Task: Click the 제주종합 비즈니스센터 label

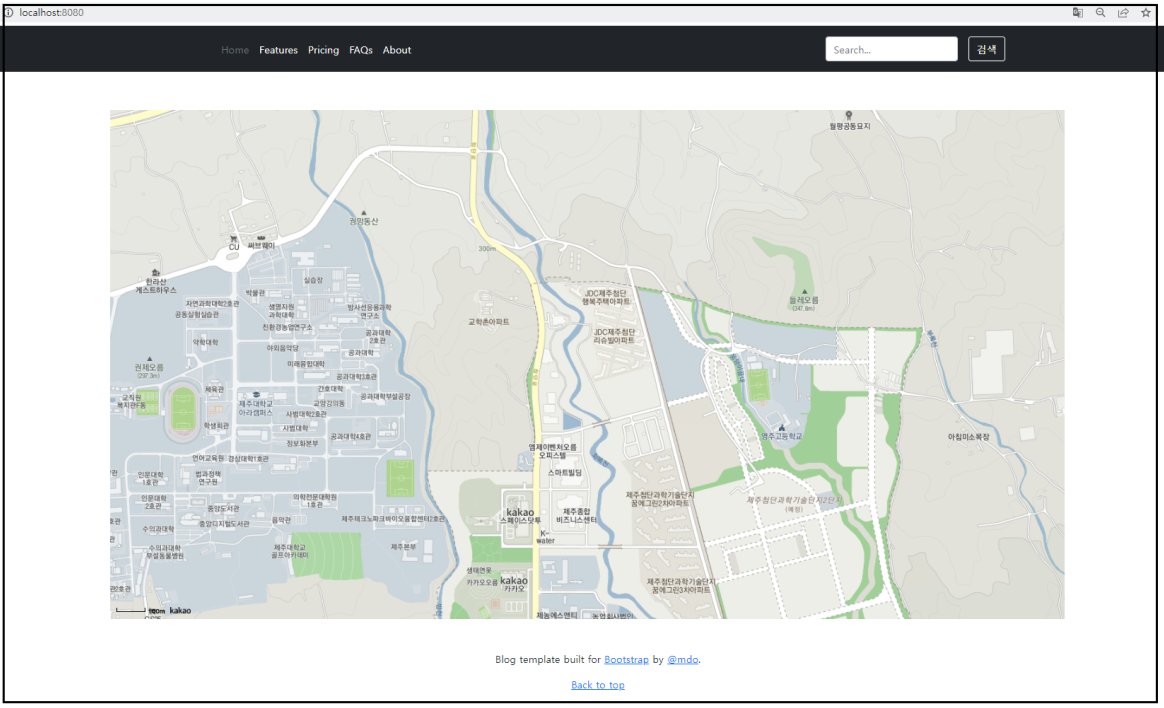Action: point(576,516)
